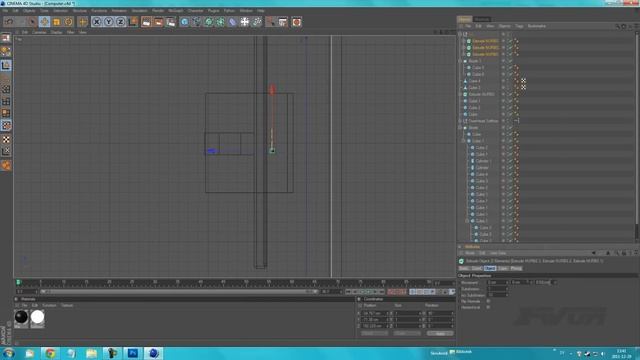The height and width of the screenshot is (360, 640).
Task: Switch to Polygons mode in left palette
Action: coord(6,113)
